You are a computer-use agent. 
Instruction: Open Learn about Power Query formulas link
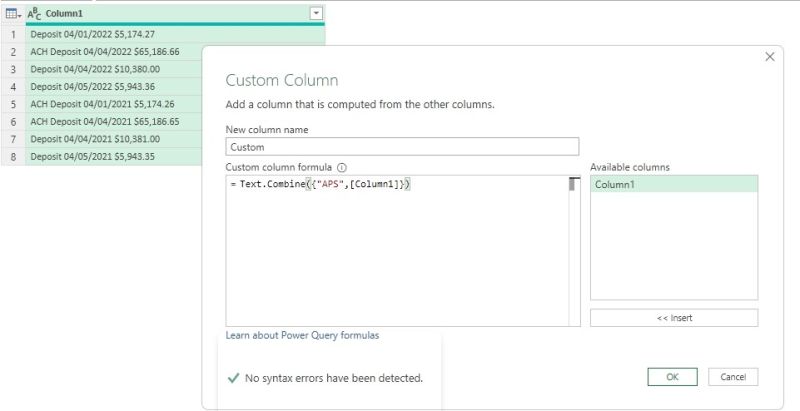(x=302, y=335)
